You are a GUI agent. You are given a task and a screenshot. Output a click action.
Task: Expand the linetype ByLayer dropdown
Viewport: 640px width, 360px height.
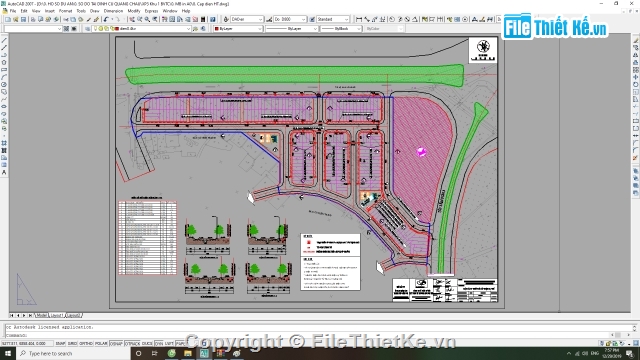click(291, 29)
